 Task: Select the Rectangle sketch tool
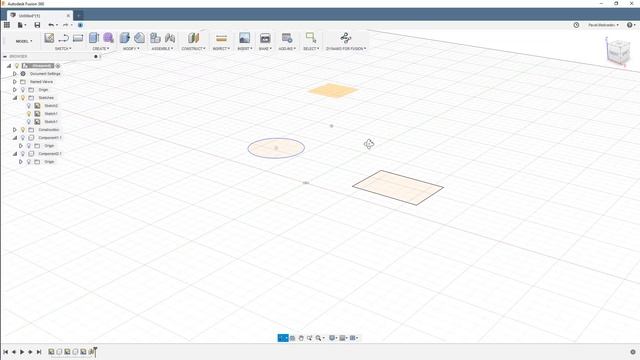[x=78, y=38]
